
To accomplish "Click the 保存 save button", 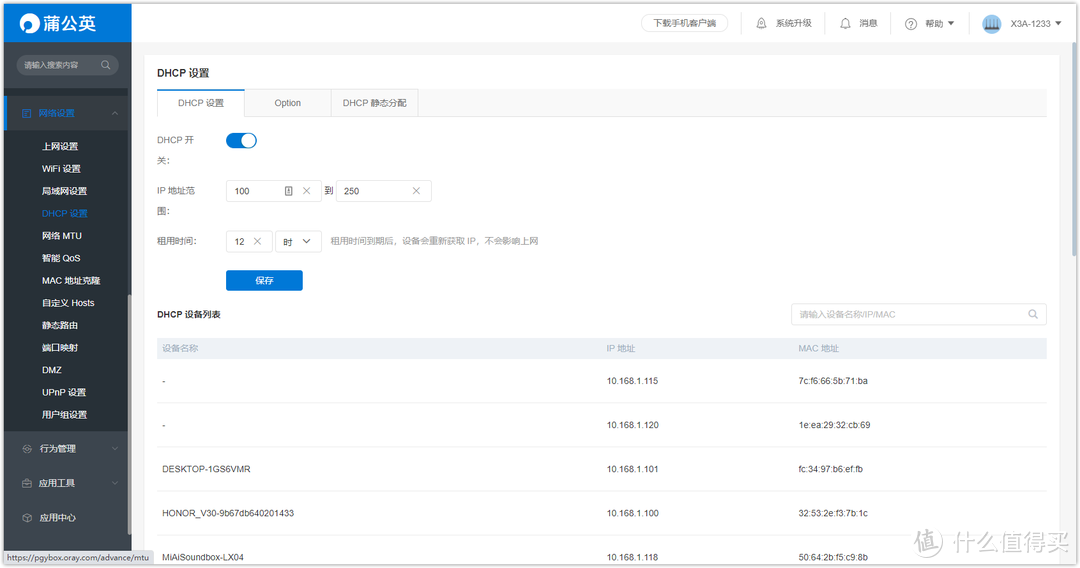I will point(264,281).
